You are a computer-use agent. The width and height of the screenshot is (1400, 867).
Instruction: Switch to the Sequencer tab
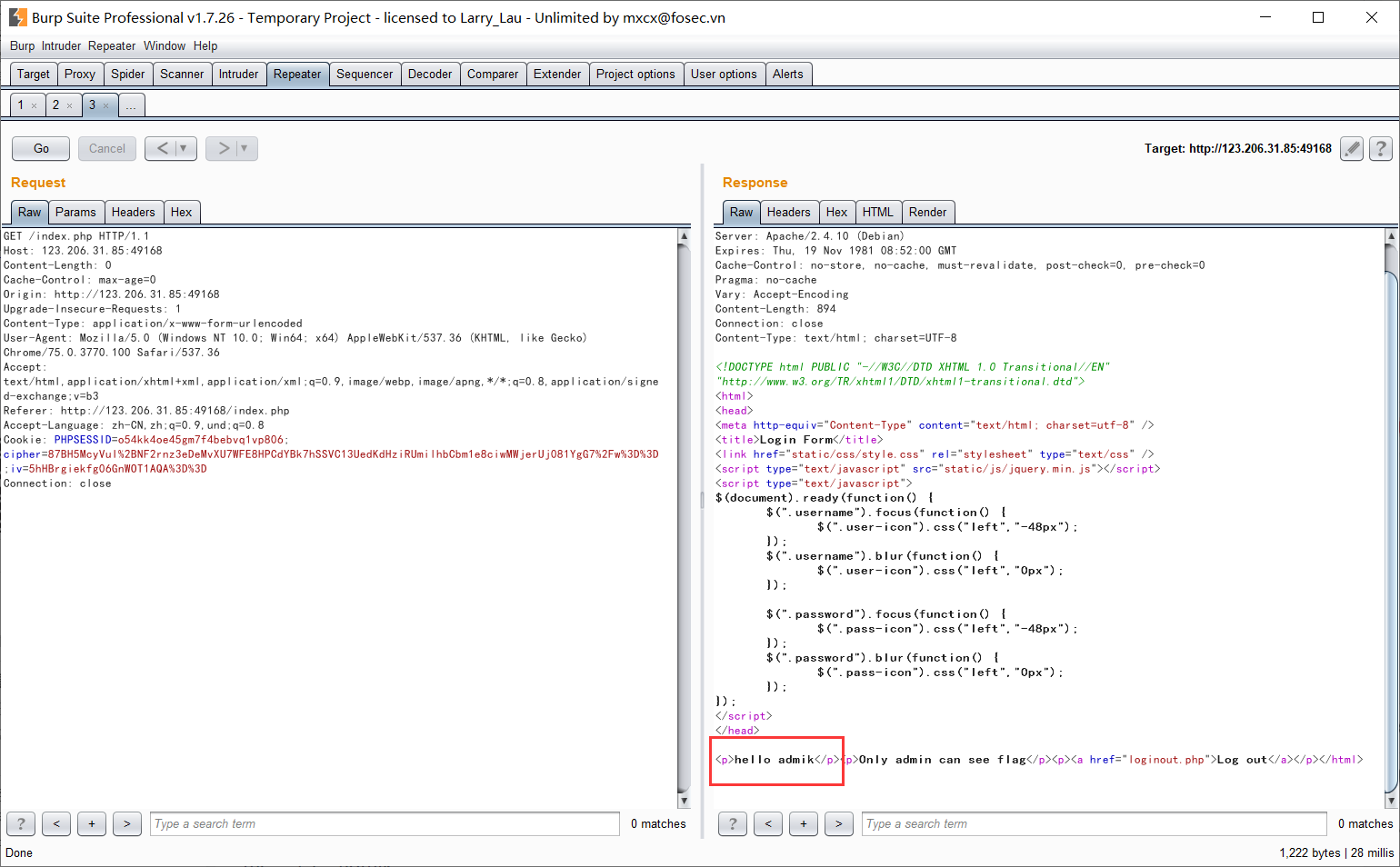coord(365,74)
